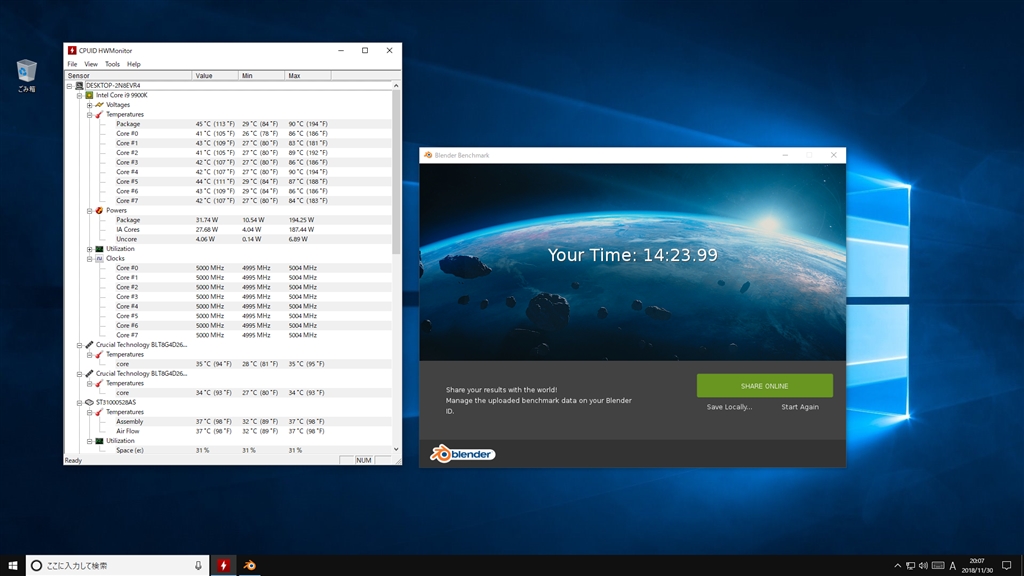Click the Blender logo in the footer

(462, 454)
